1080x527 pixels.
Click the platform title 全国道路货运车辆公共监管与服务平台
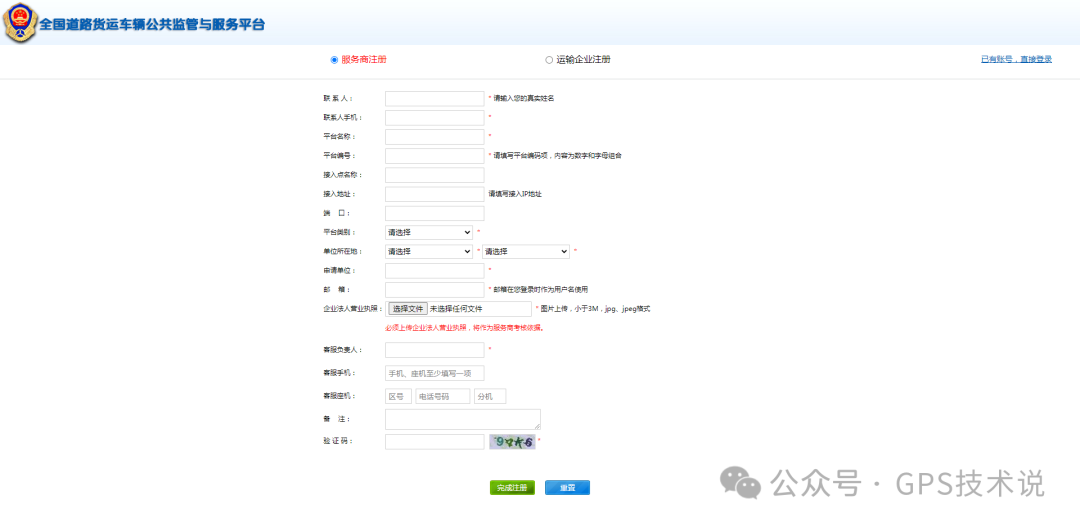point(152,24)
